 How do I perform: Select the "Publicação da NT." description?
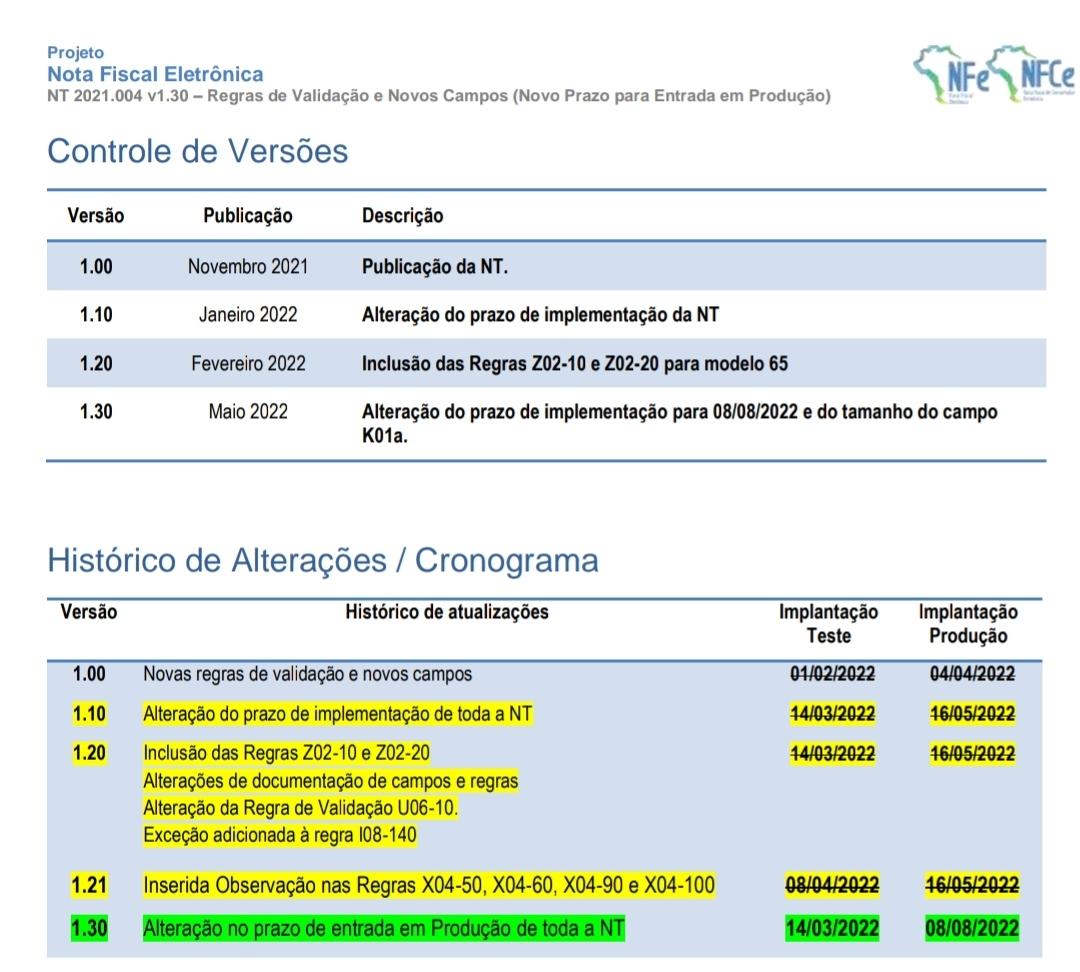click(x=435, y=267)
